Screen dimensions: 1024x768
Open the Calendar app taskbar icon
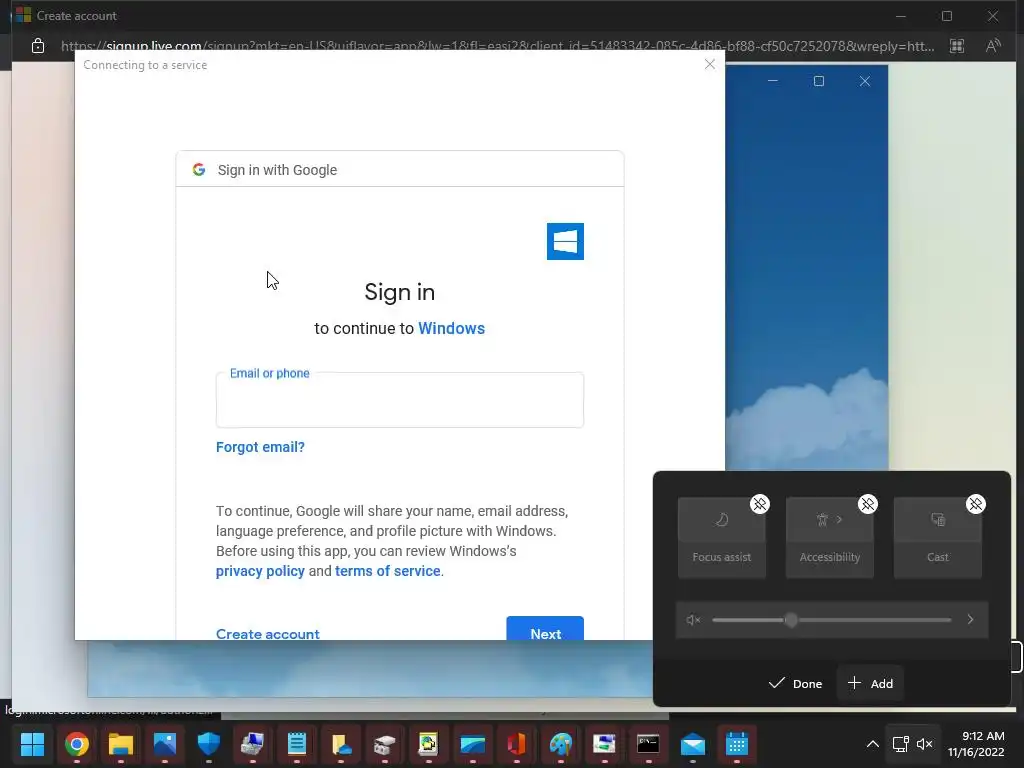[737, 743]
